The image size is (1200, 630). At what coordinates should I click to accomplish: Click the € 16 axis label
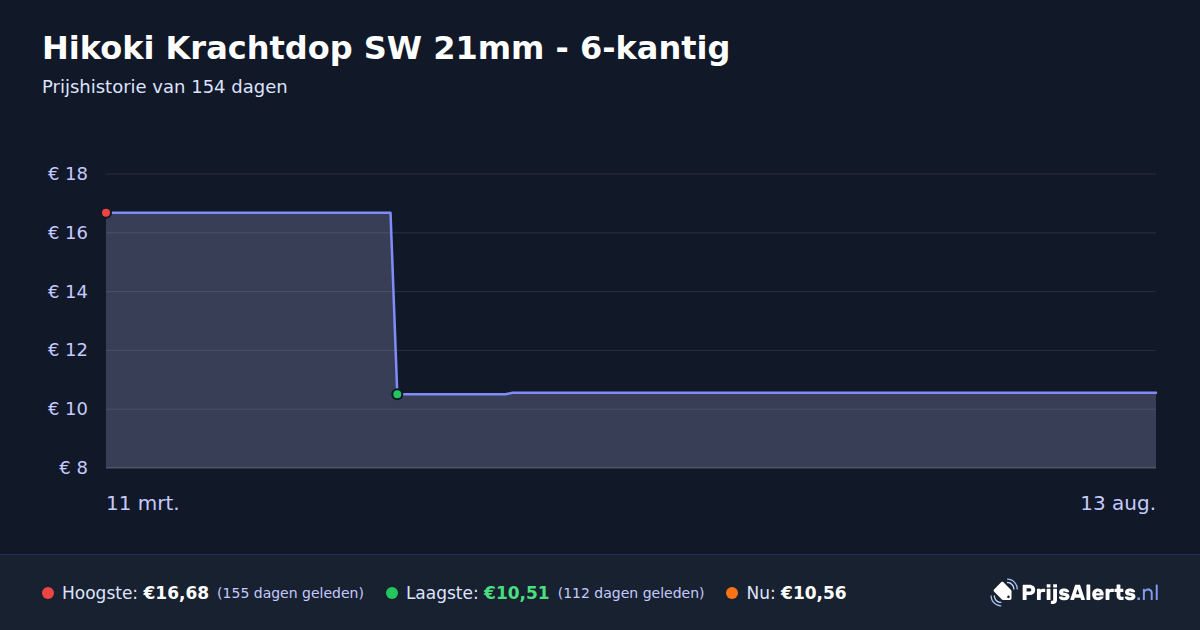pos(68,233)
